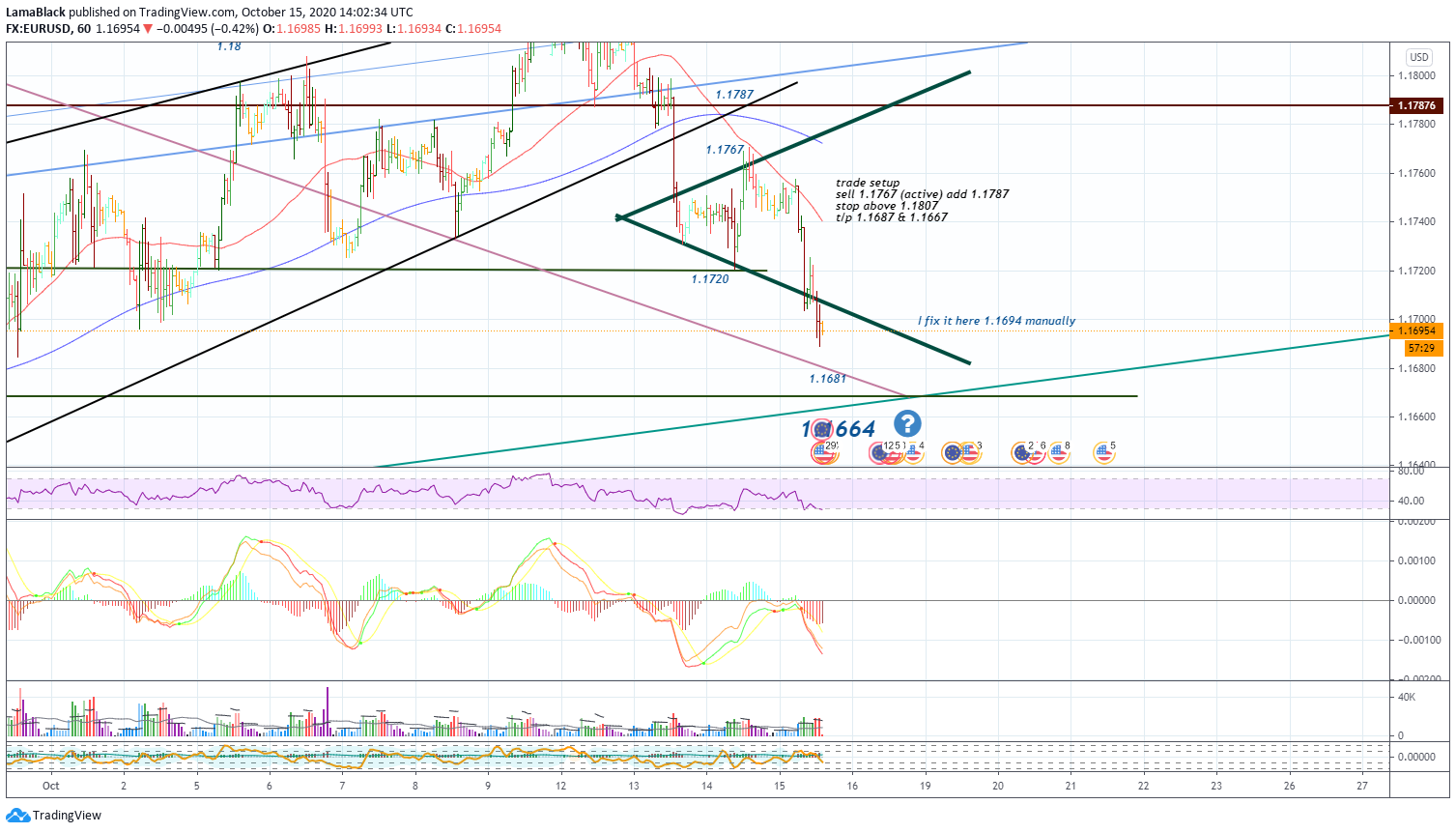This screenshot has width=1456, height=833.
Task: Open the EU flag event over 1.1664 label
Action: coord(820,430)
